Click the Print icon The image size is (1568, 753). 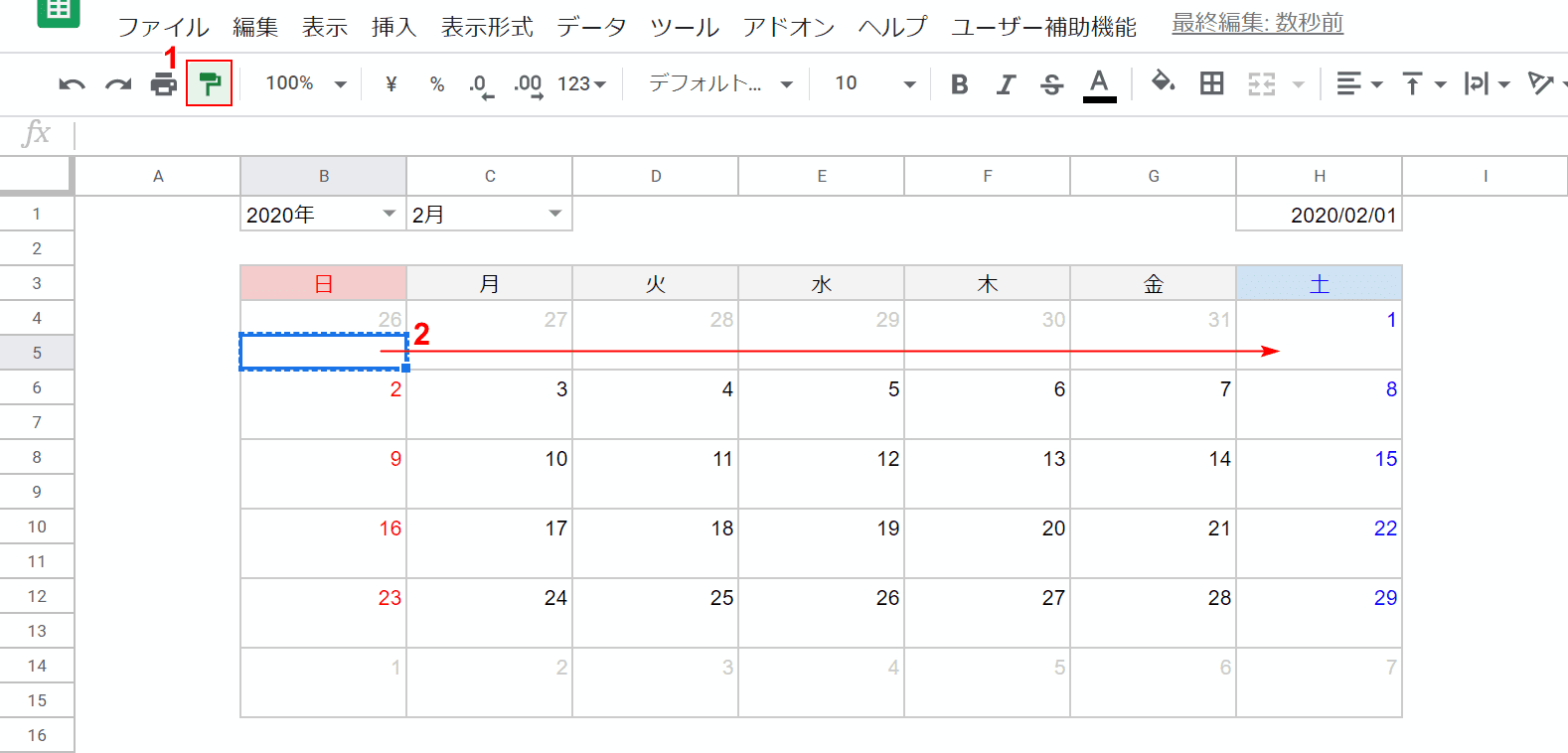pyautogui.click(x=164, y=84)
